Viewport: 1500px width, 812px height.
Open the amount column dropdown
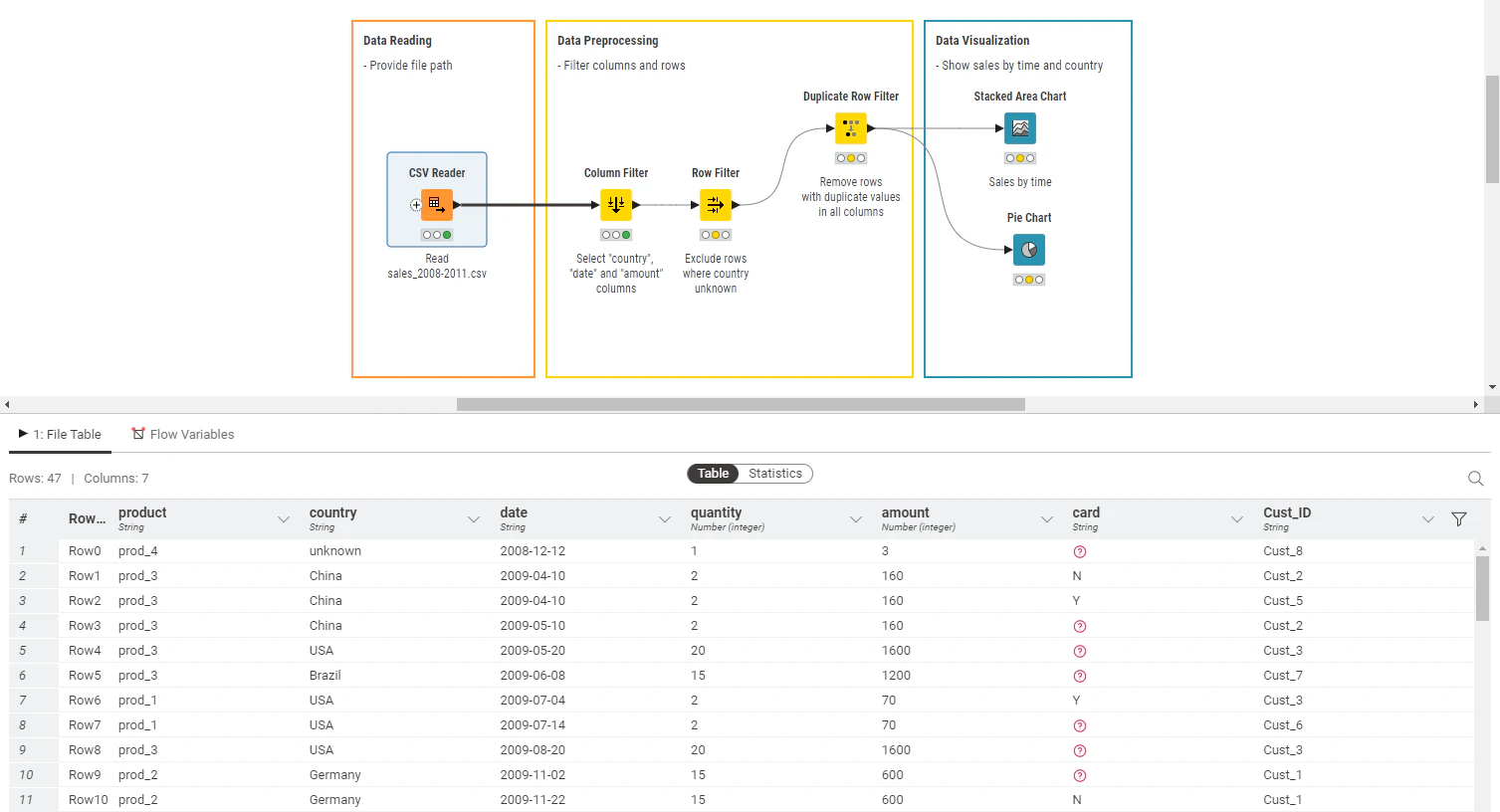1046,518
